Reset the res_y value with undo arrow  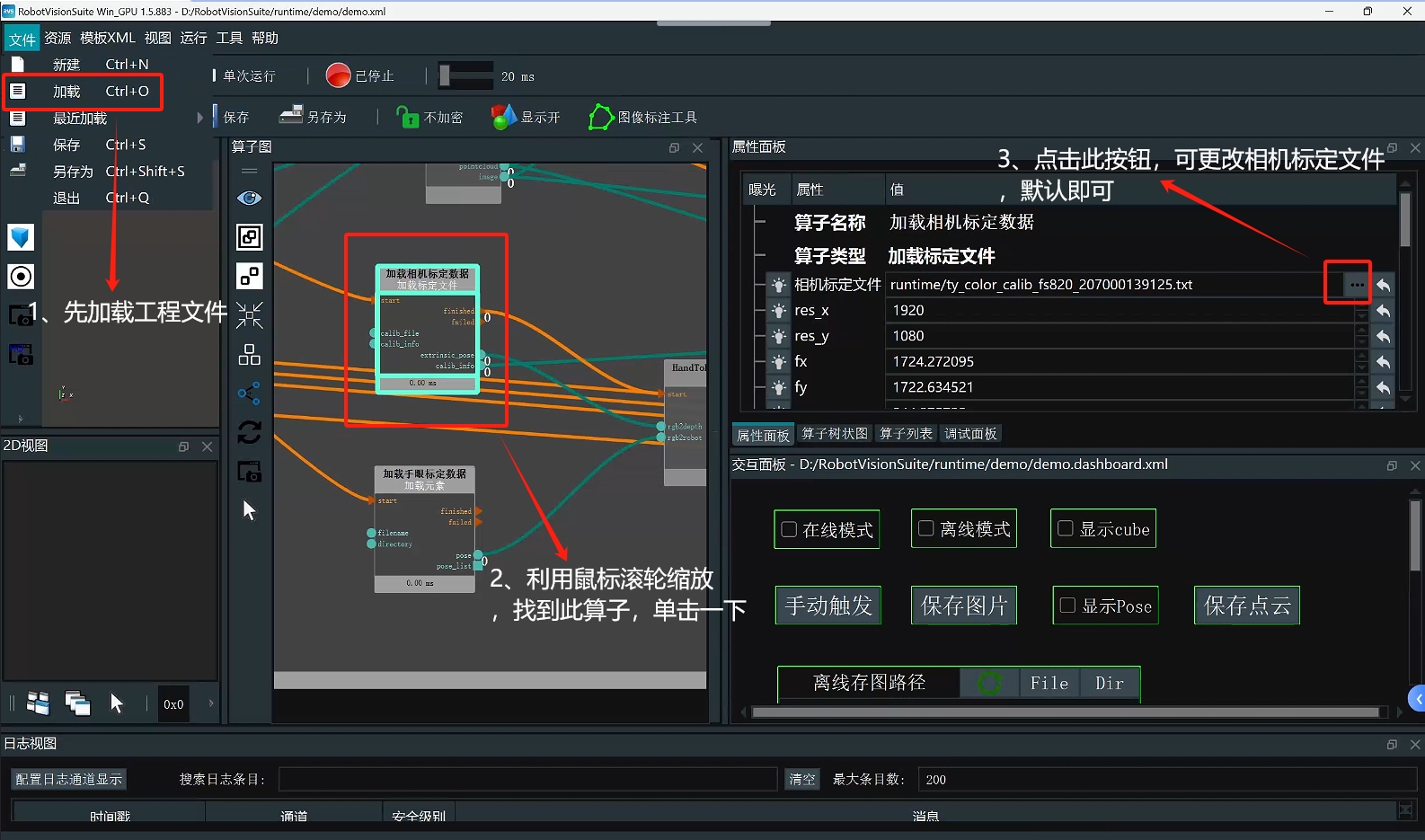click(1384, 336)
